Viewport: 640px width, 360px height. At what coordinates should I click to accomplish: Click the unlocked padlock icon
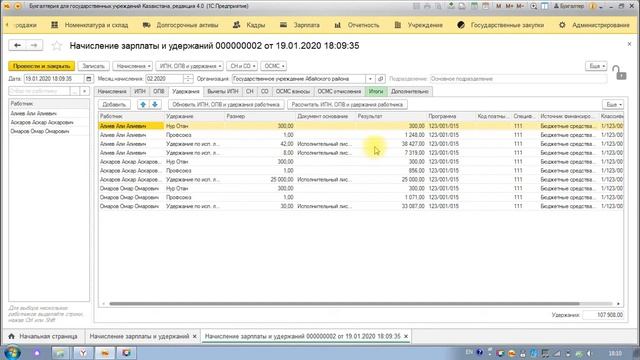620,73
